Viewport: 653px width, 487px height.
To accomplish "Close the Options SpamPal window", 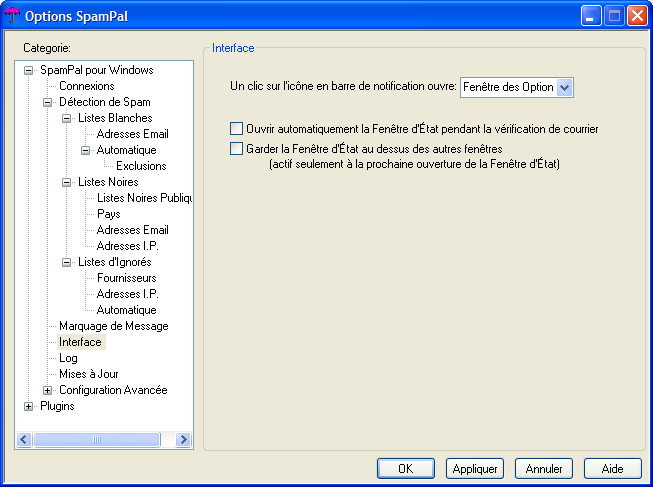I will 638,16.
